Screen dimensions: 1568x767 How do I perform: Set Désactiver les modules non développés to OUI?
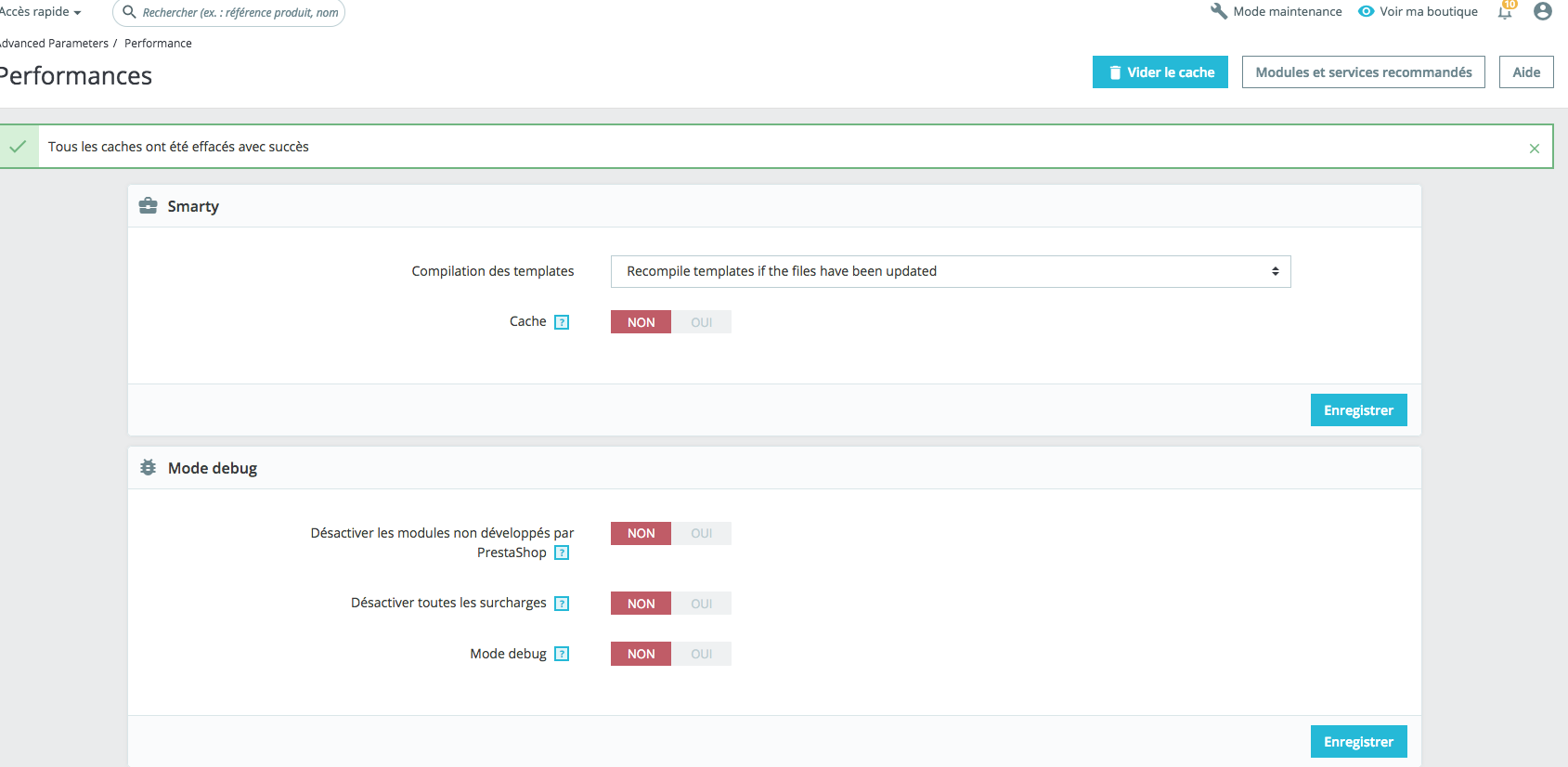(701, 533)
